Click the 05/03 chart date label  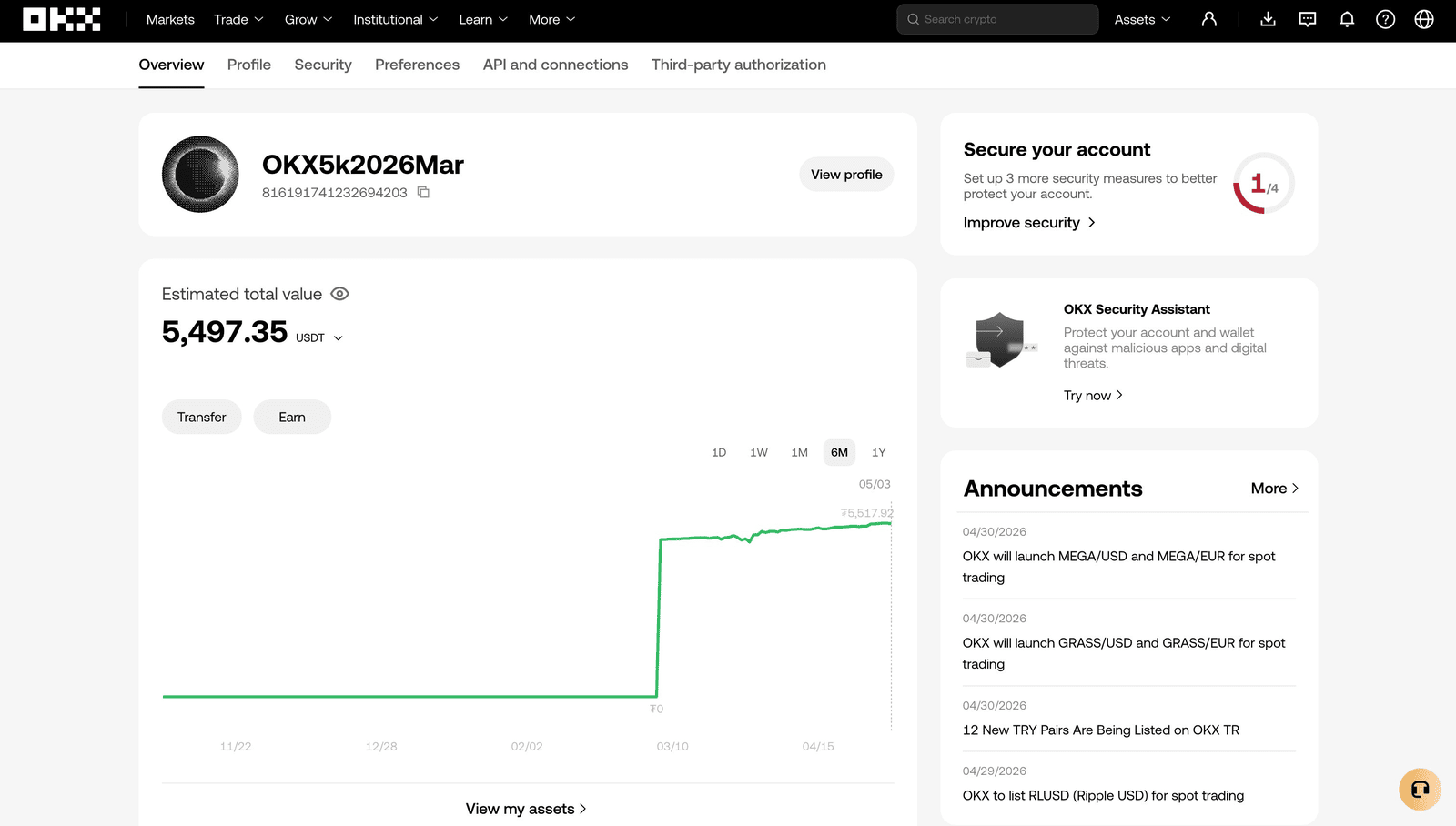coord(875,484)
